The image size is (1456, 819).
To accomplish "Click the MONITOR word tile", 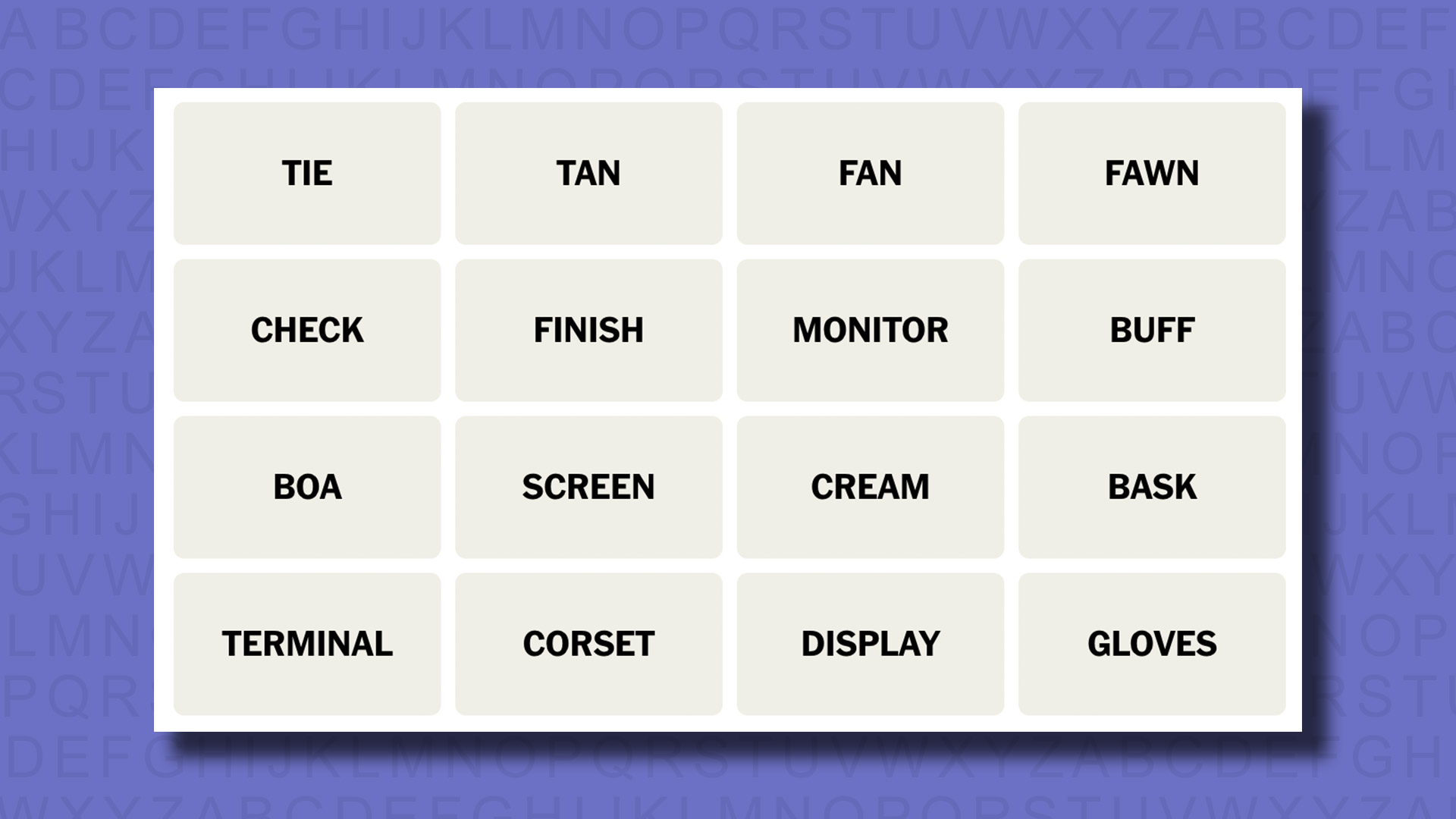I will [x=869, y=329].
